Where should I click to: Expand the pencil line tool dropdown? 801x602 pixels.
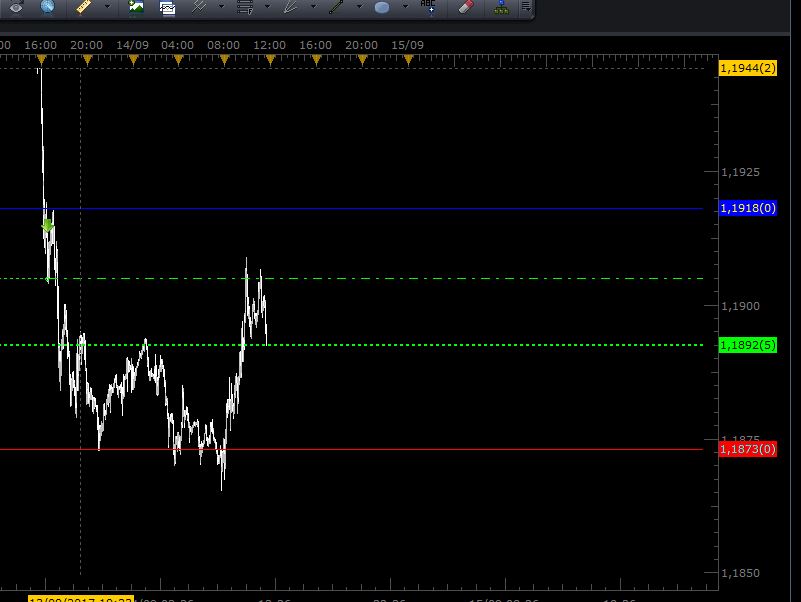point(359,7)
